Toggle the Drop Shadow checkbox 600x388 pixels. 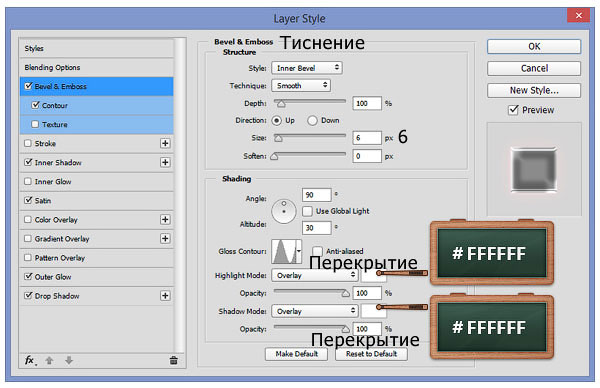coord(28,295)
